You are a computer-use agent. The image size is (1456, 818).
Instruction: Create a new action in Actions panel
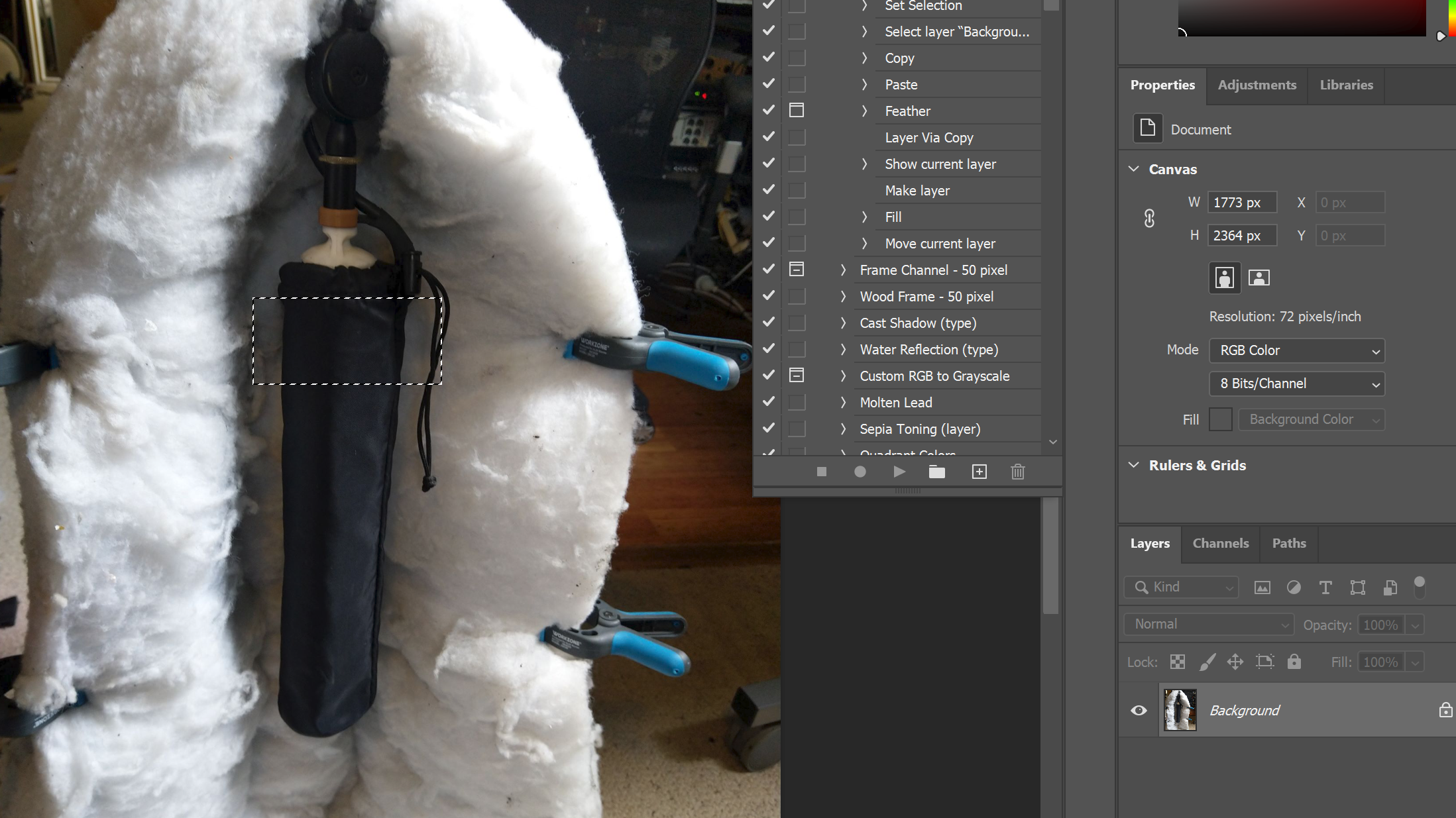tap(979, 472)
